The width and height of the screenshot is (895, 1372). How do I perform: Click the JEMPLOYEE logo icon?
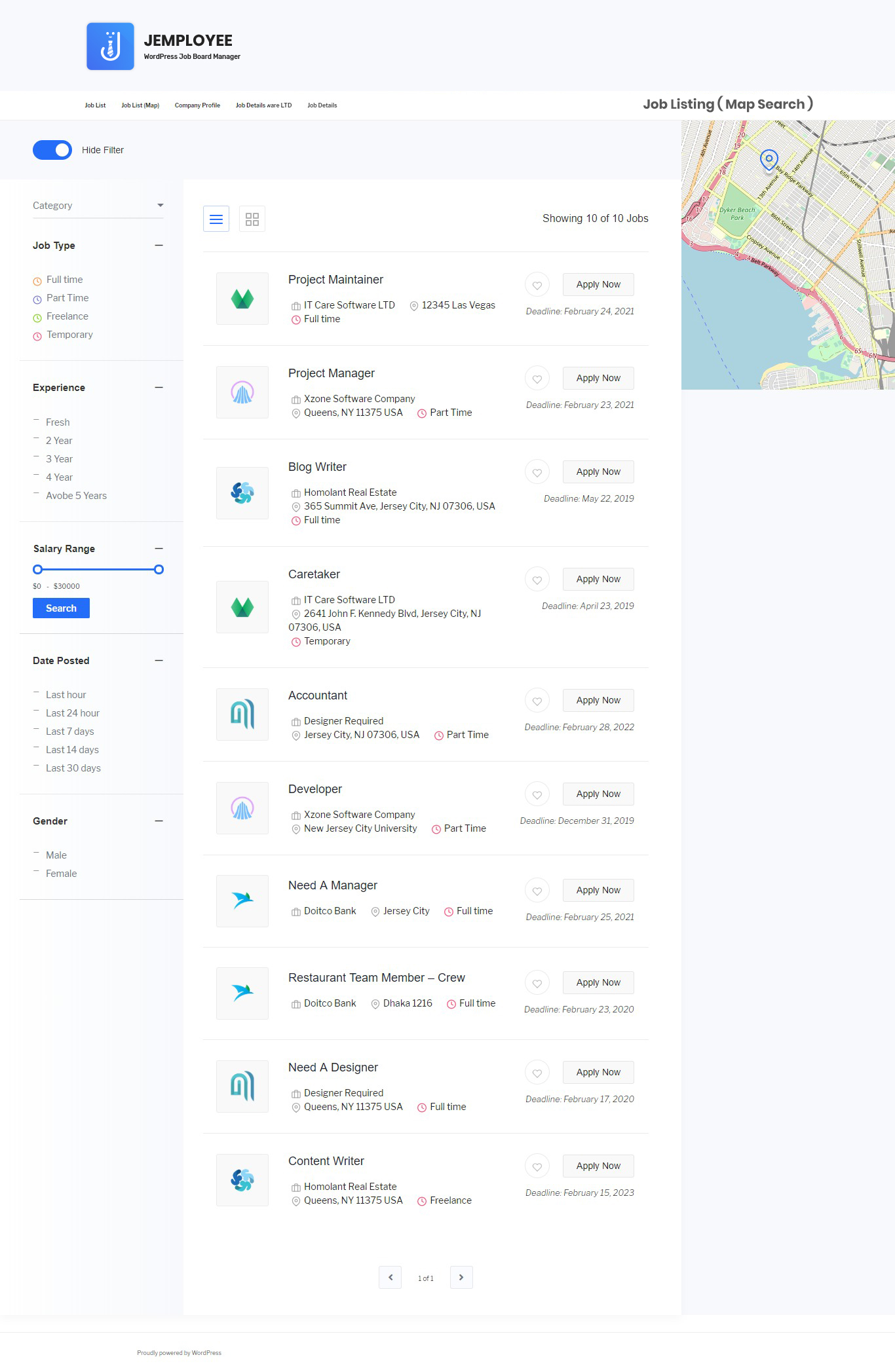point(110,46)
